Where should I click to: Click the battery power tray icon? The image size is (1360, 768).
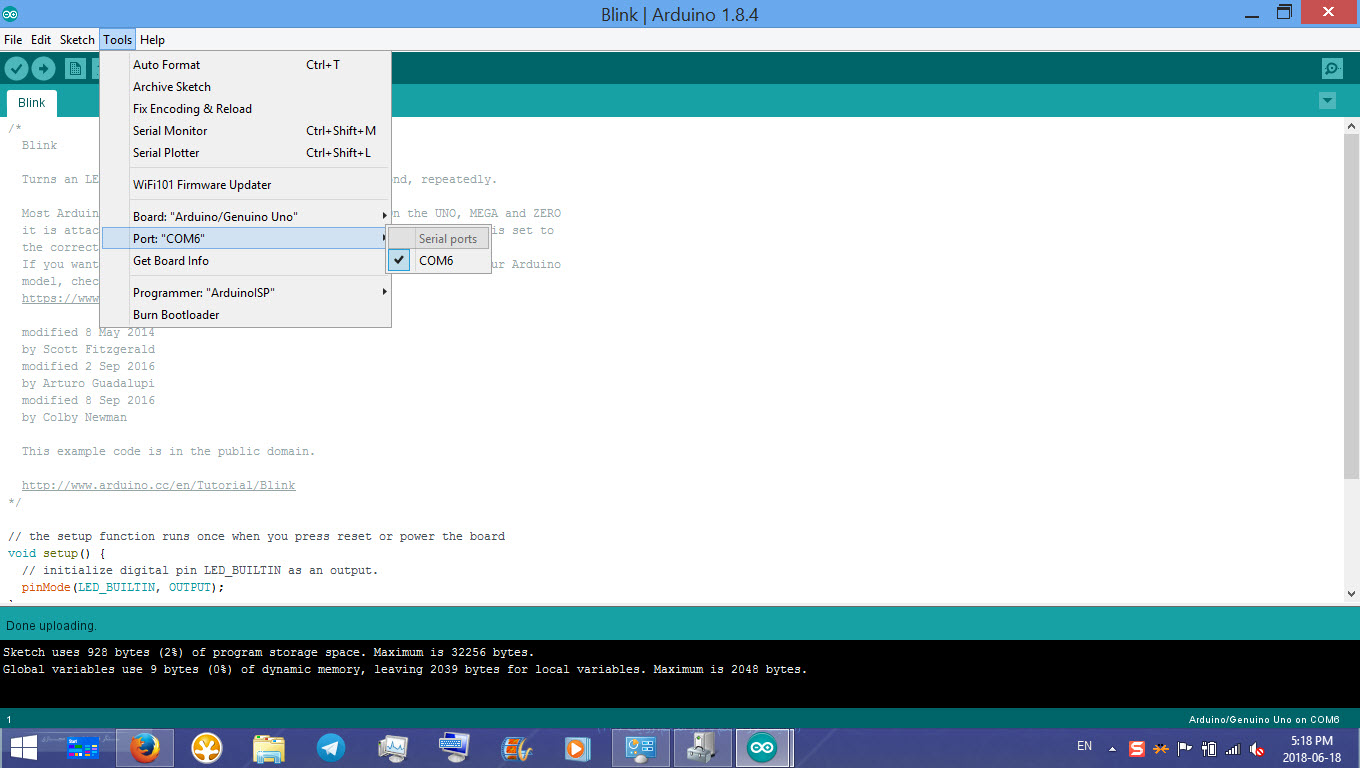[1209, 748]
